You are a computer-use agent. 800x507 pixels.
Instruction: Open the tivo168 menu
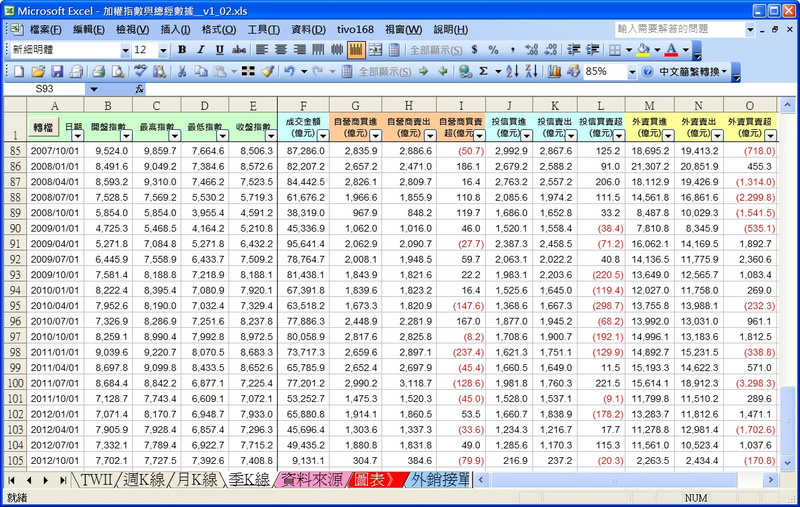[355, 30]
